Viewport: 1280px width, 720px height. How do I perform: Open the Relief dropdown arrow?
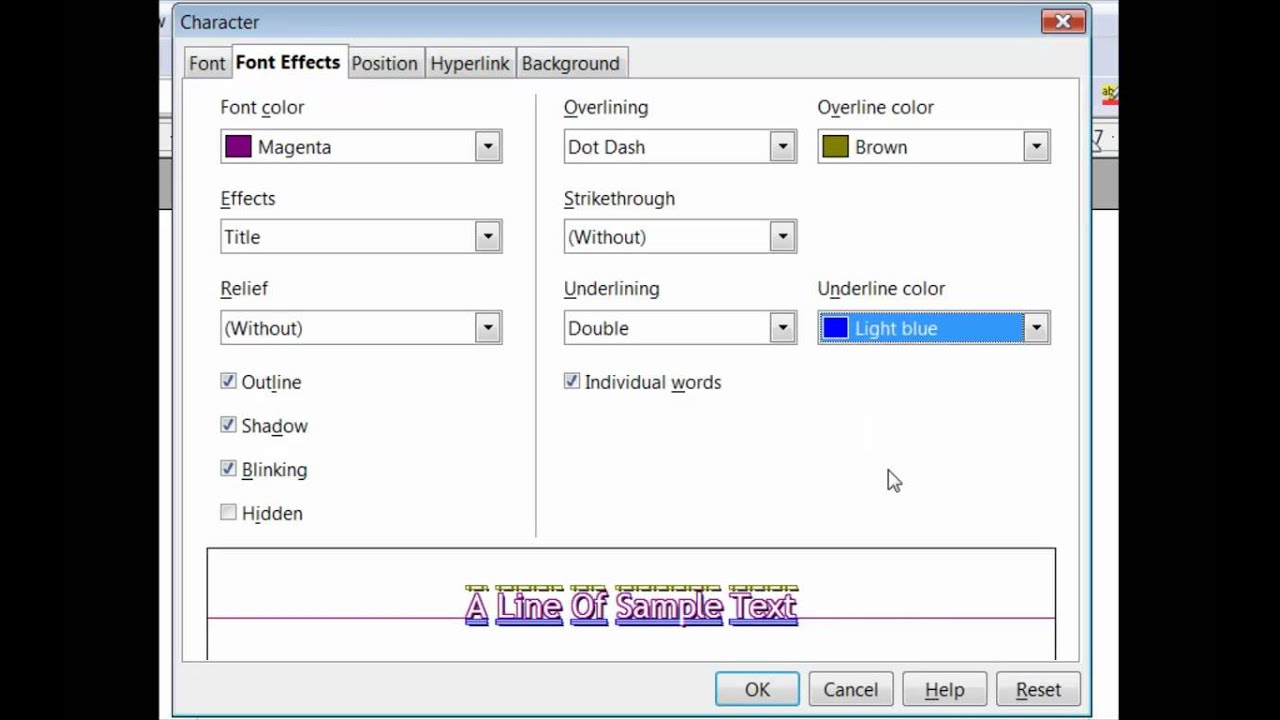click(x=488, y=328)
